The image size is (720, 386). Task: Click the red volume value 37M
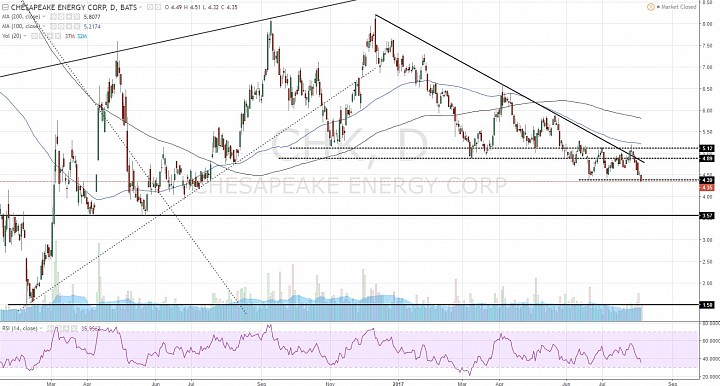point(70,36)
